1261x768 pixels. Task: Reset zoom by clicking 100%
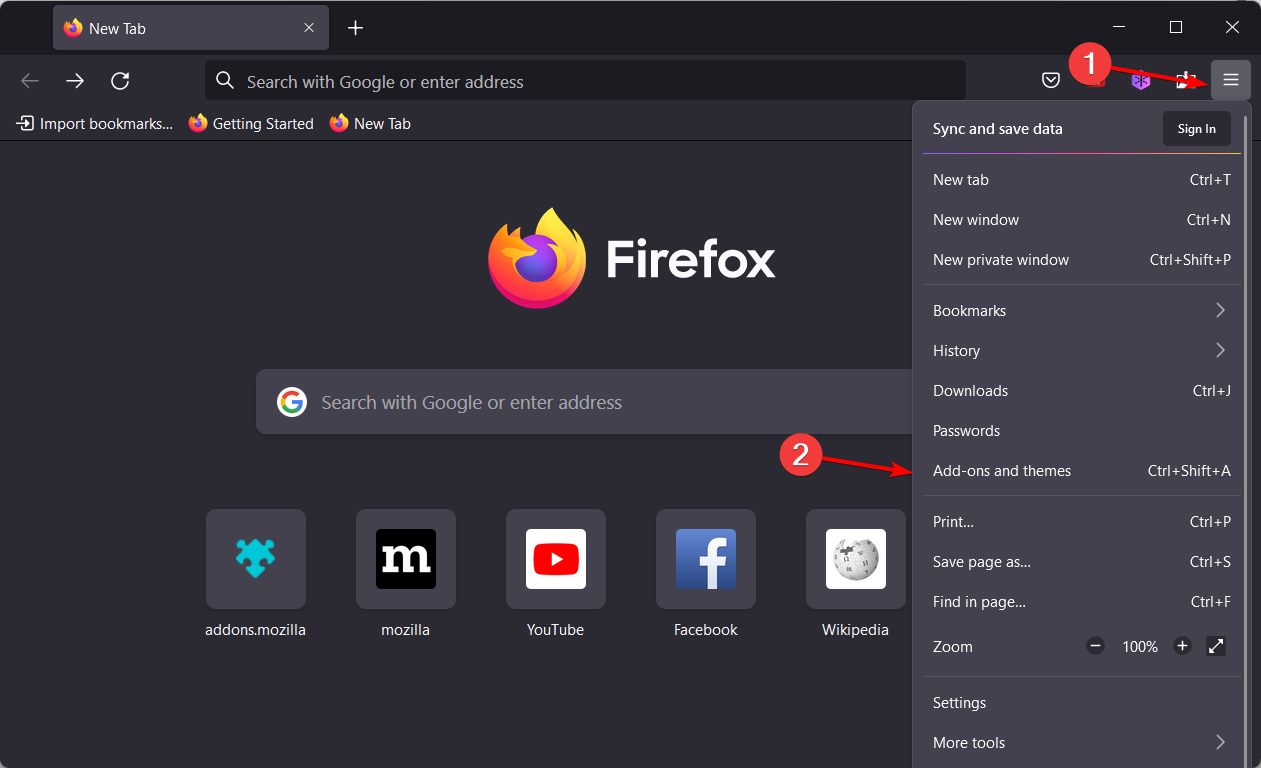pyautogui.click(x=1140, y=647)
